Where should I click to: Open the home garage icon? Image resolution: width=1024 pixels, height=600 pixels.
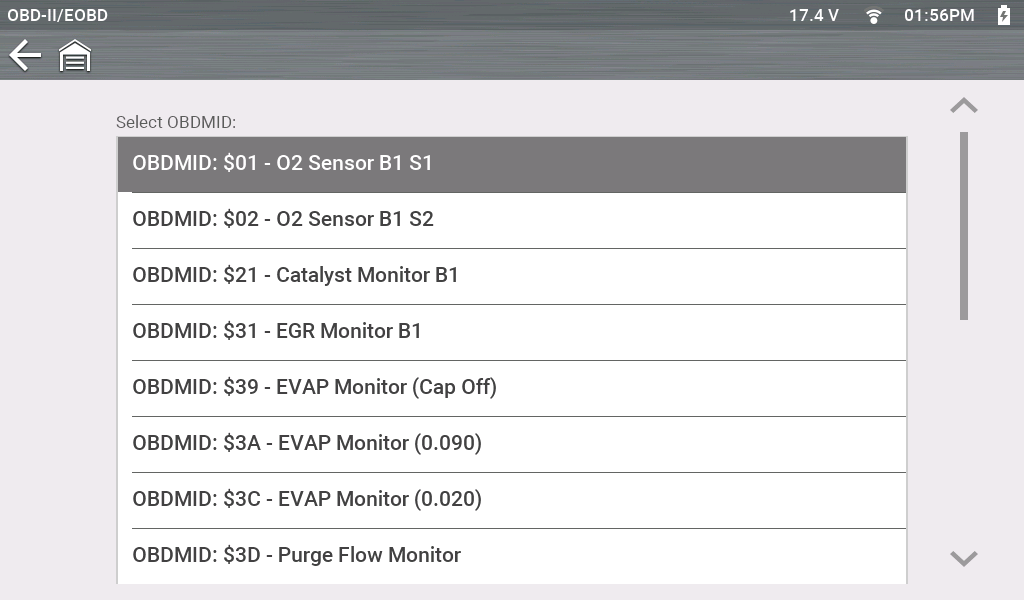tap(75, 56)
